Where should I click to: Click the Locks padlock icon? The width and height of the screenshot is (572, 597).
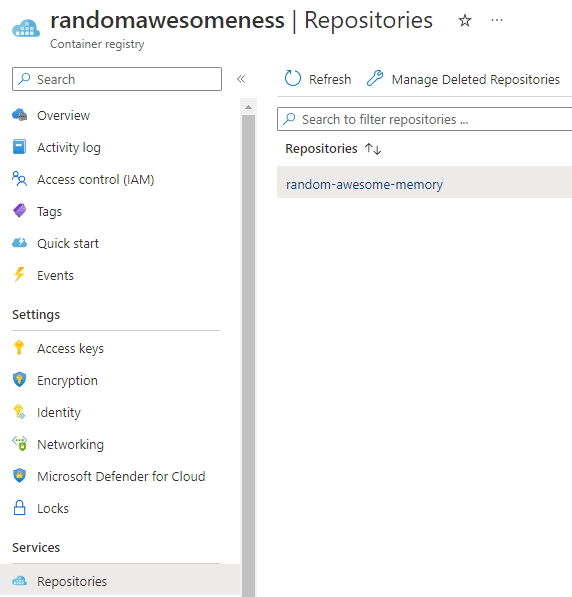click(x=19, y=508)
